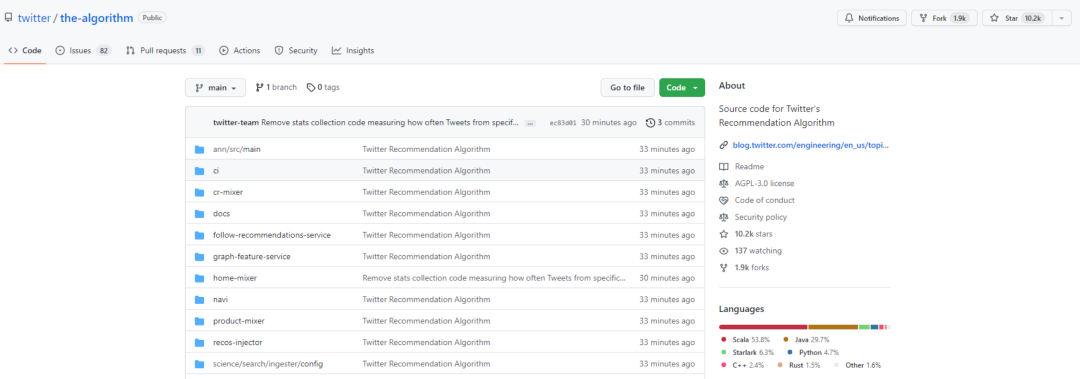The image size is (1080, 379).
Task: Click the tags icon showing 0 tags
Action: [311, 88]
